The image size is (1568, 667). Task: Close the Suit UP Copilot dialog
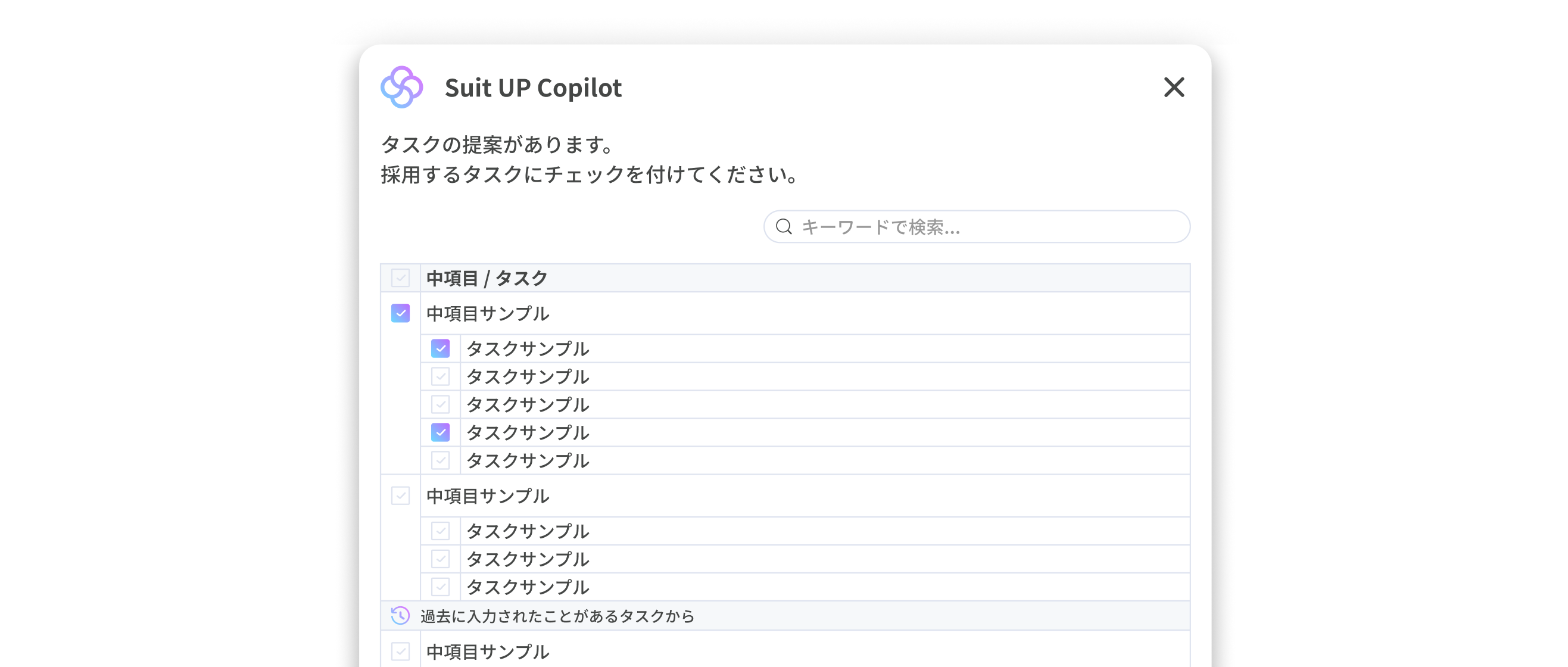(x=1174, y=88)
